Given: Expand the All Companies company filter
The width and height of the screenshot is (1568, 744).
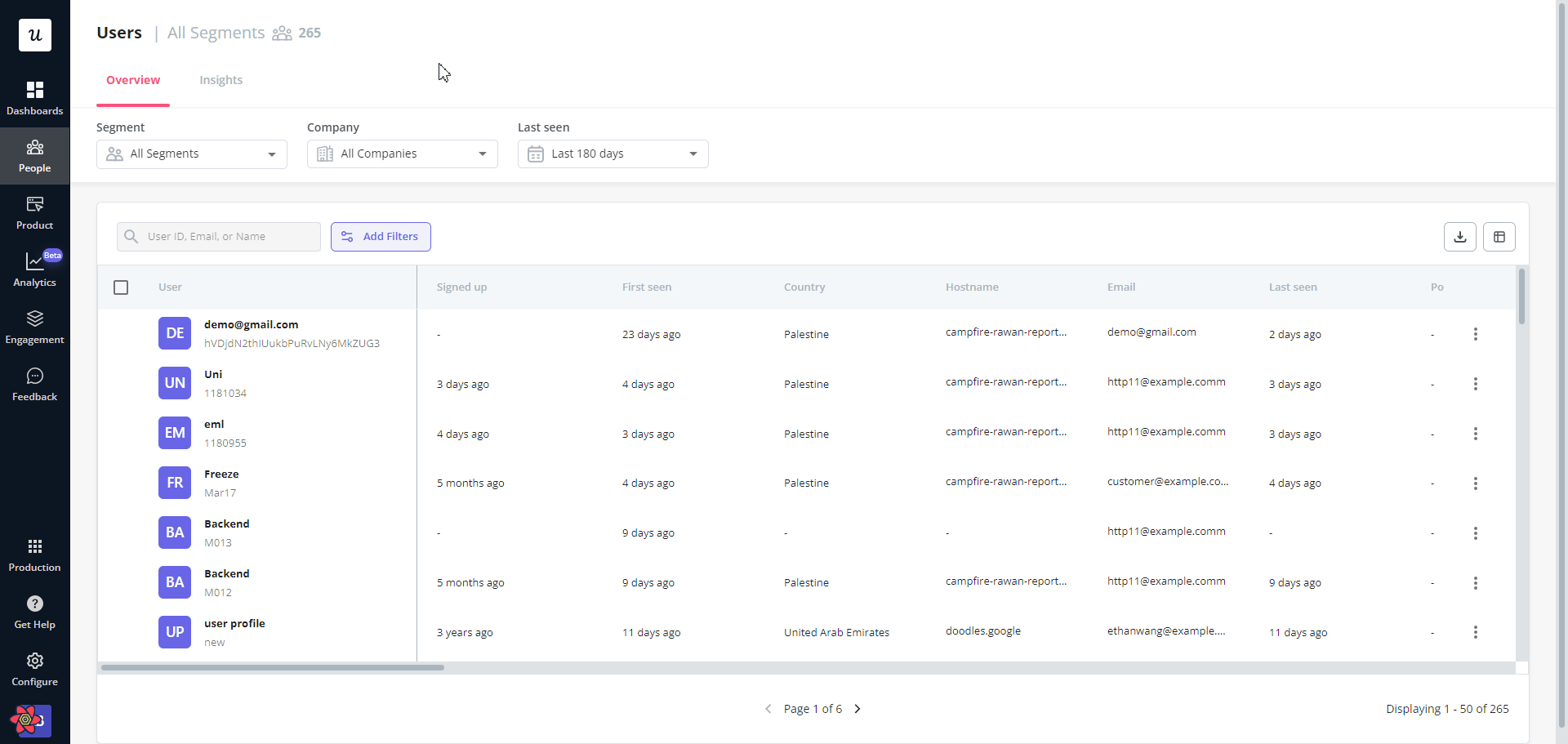Looking at the screenshot, I should click(402, 154).
